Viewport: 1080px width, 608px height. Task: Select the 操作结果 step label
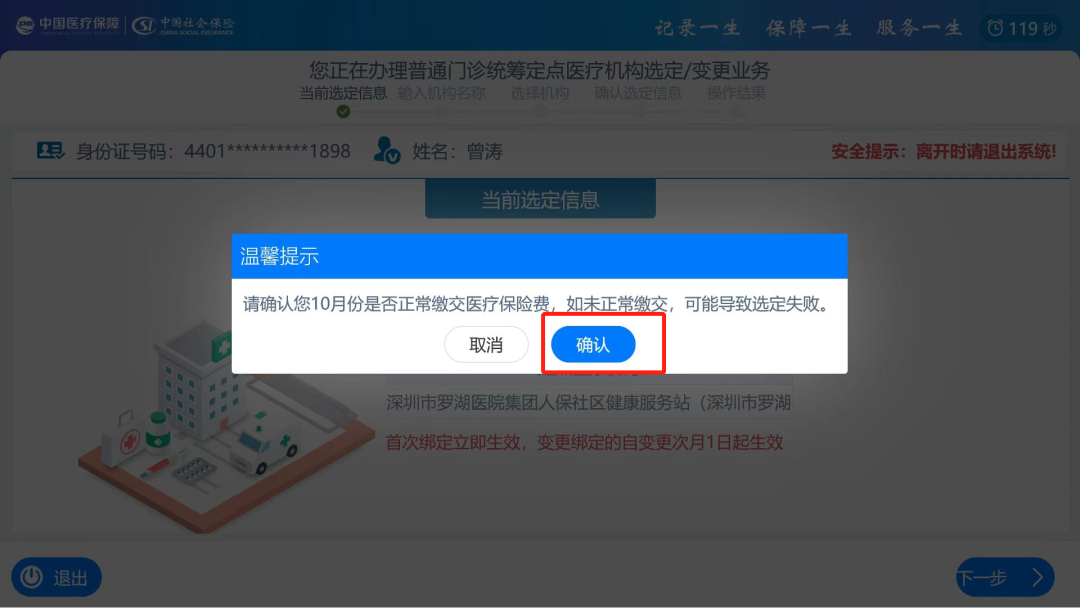736,93
